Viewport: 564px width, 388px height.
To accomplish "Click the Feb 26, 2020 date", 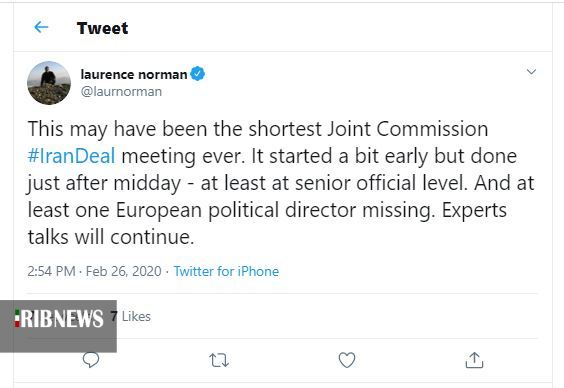I will tap(124, 271).
